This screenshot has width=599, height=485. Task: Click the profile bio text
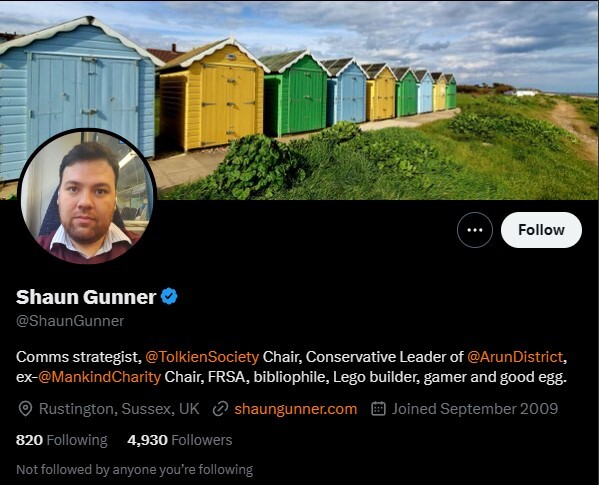(291, 367)
